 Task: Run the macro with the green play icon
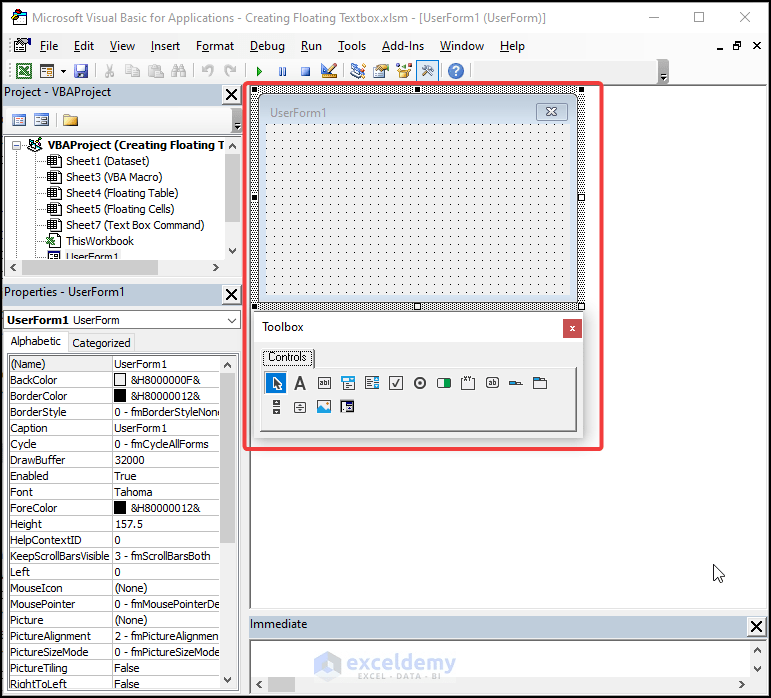[x=259, y=72]
